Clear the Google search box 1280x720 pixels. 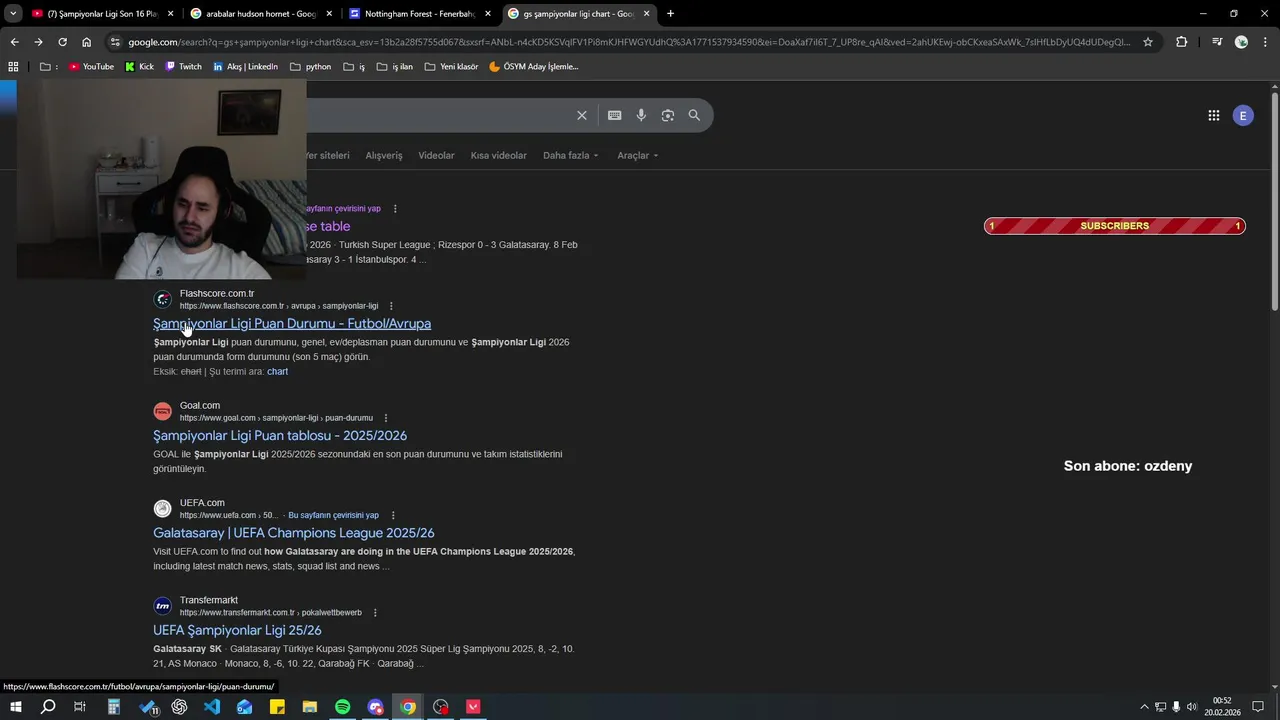click(x=582, y=115)
